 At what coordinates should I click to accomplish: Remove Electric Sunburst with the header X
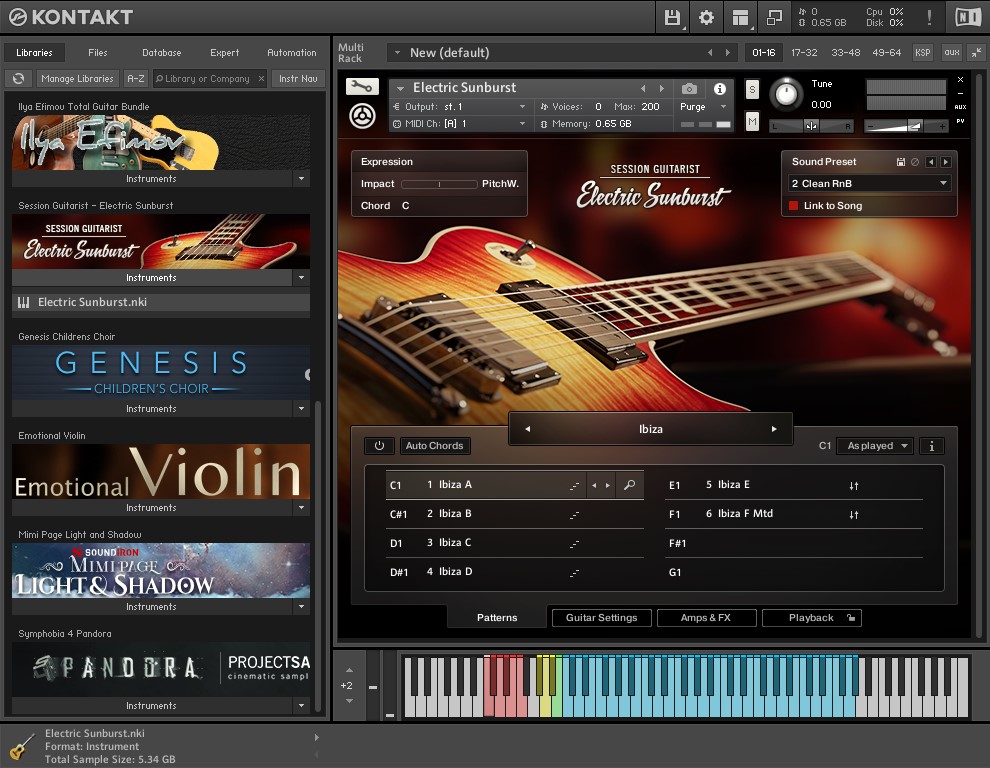(x=960, y=80)
